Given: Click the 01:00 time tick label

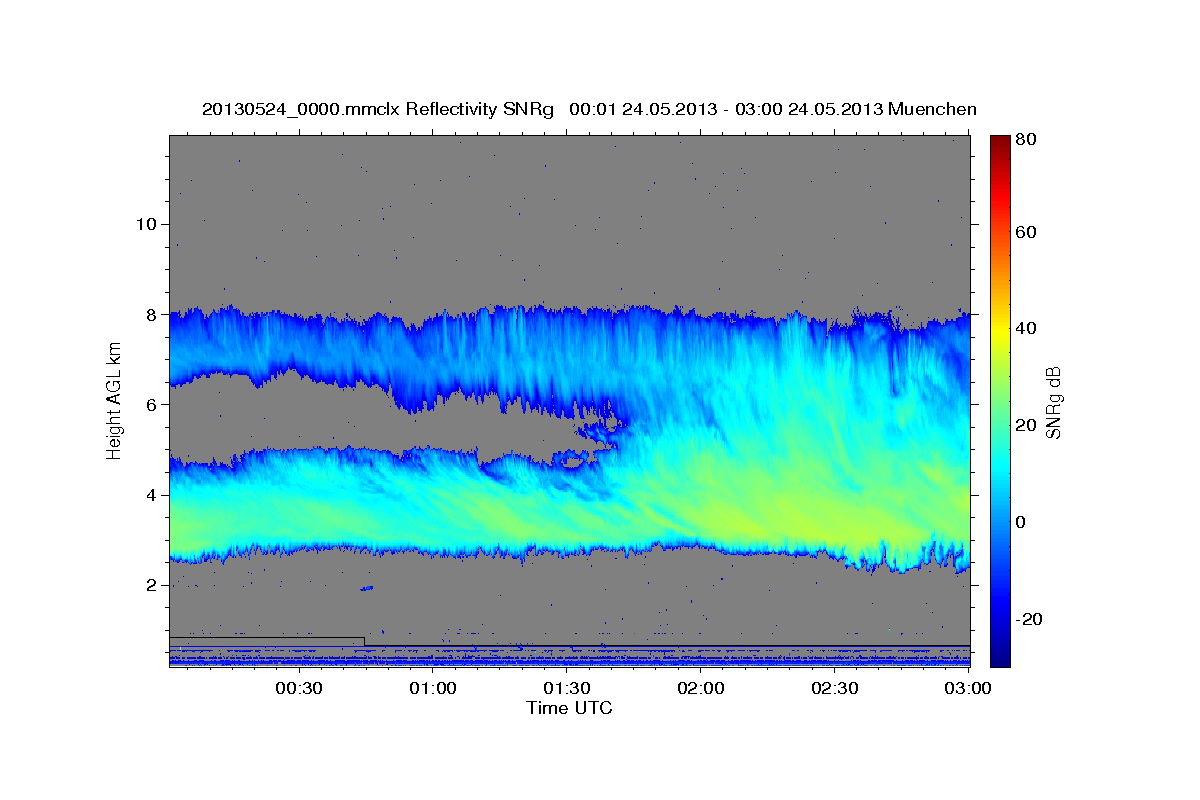Looking at the screenshot, I should coord(433,689).
